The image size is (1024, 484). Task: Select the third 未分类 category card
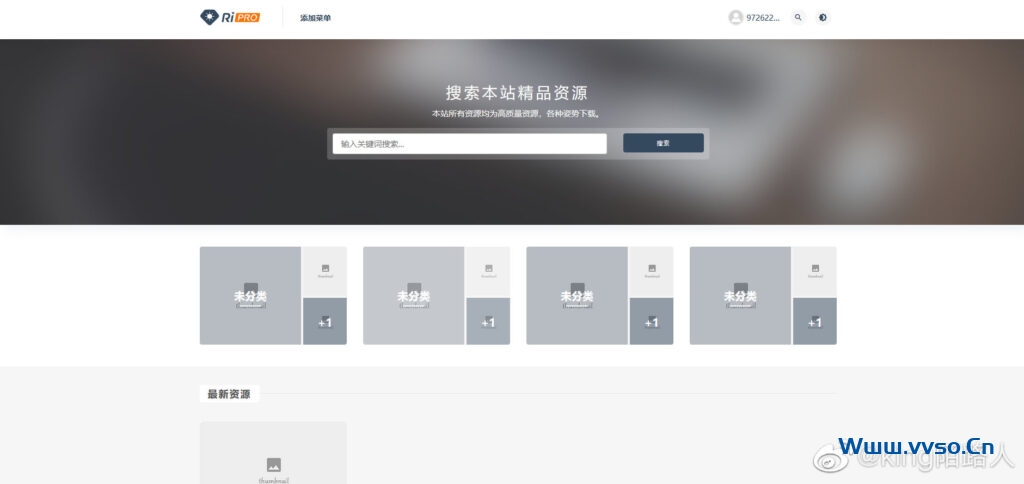(576, 296)
